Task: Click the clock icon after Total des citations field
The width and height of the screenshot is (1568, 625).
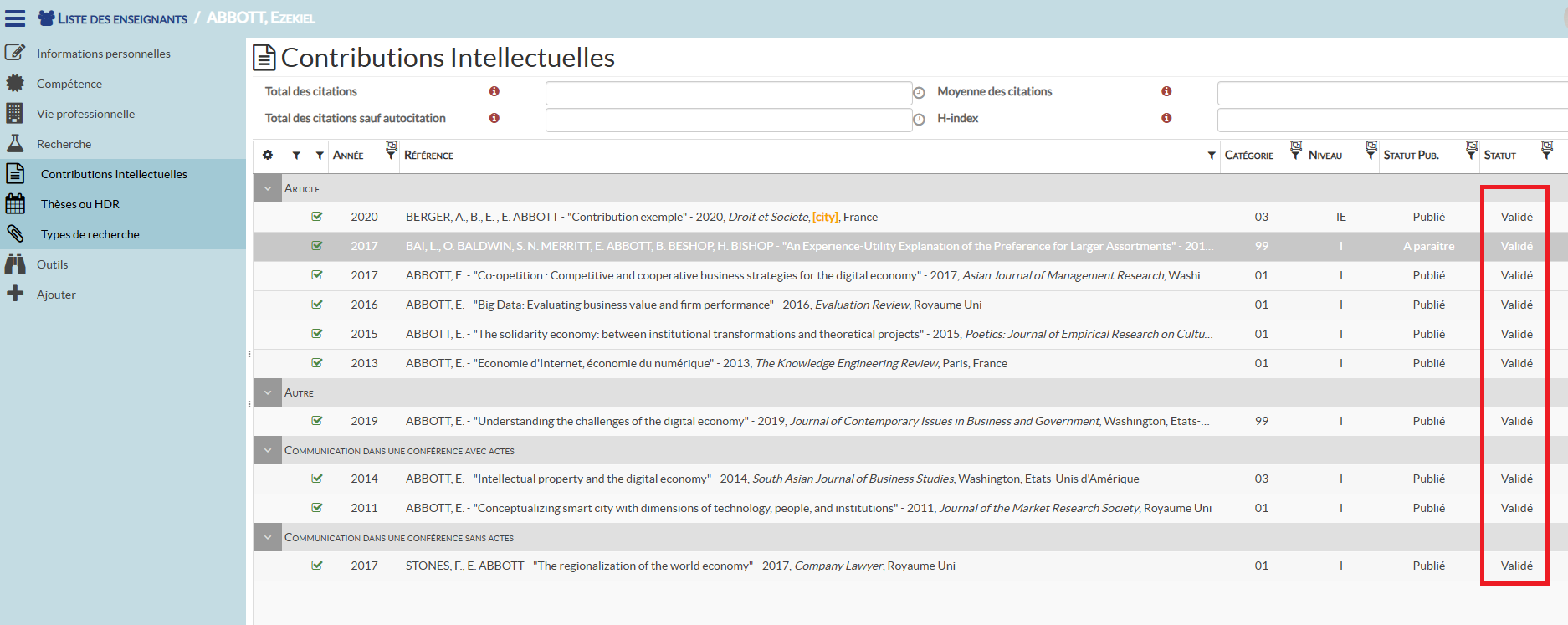Action: 919,93
